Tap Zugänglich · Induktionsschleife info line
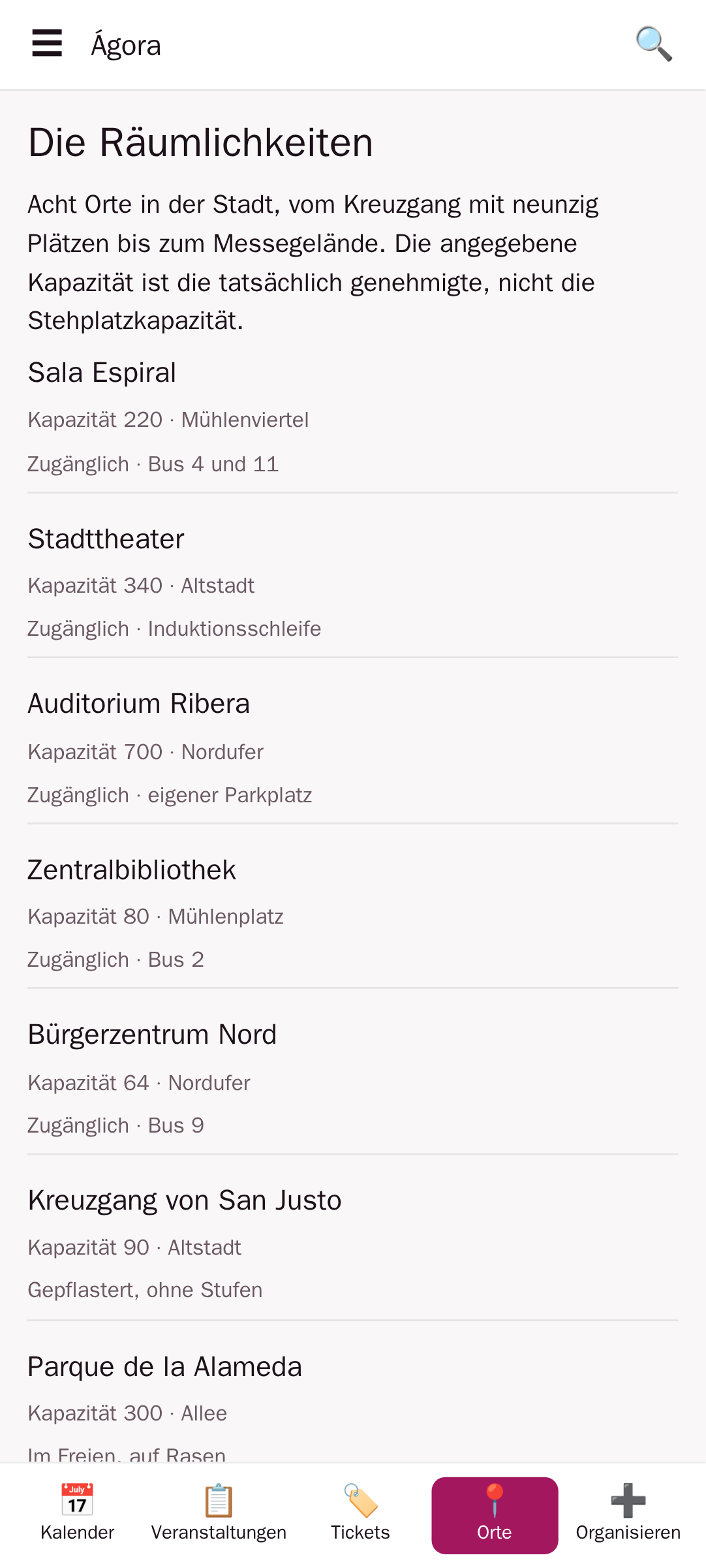 (174, 629)
